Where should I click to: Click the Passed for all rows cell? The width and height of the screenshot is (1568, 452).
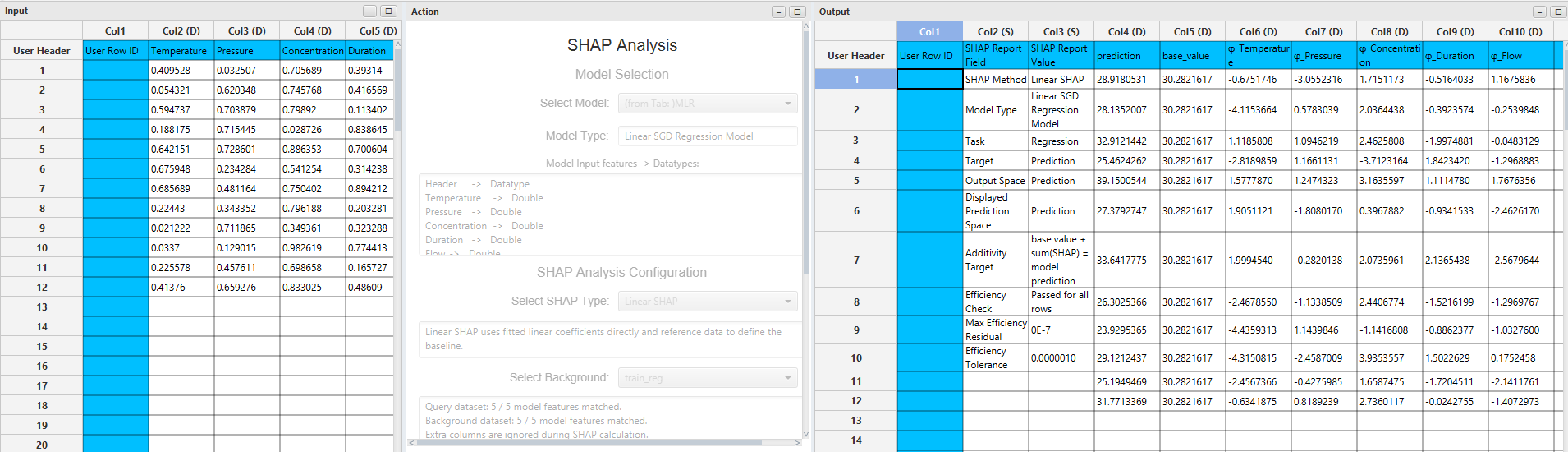pos(1061,302)
